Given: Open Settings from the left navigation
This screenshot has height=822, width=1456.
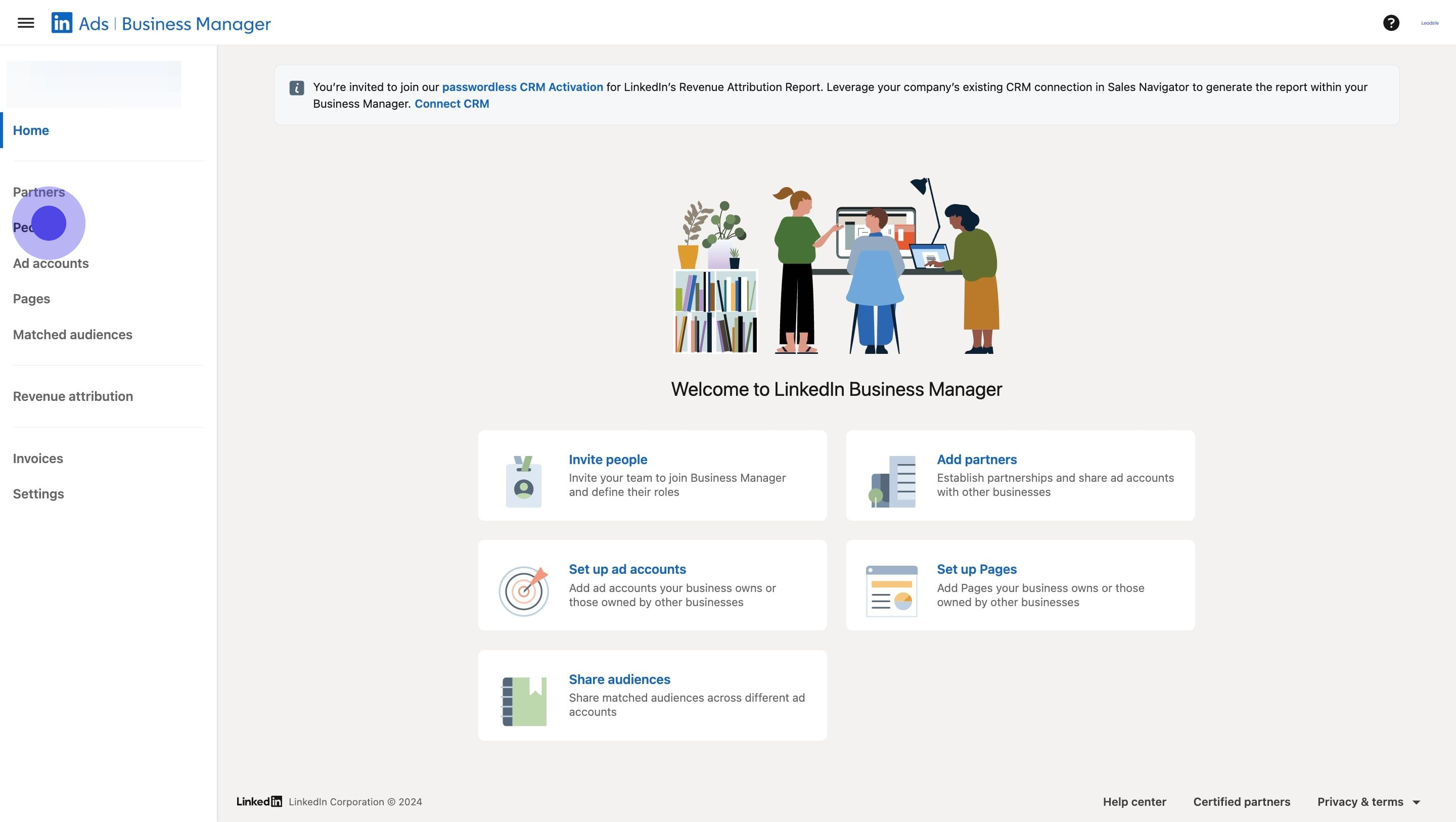Looking at the screenshot, I should (x=38, y=493).
